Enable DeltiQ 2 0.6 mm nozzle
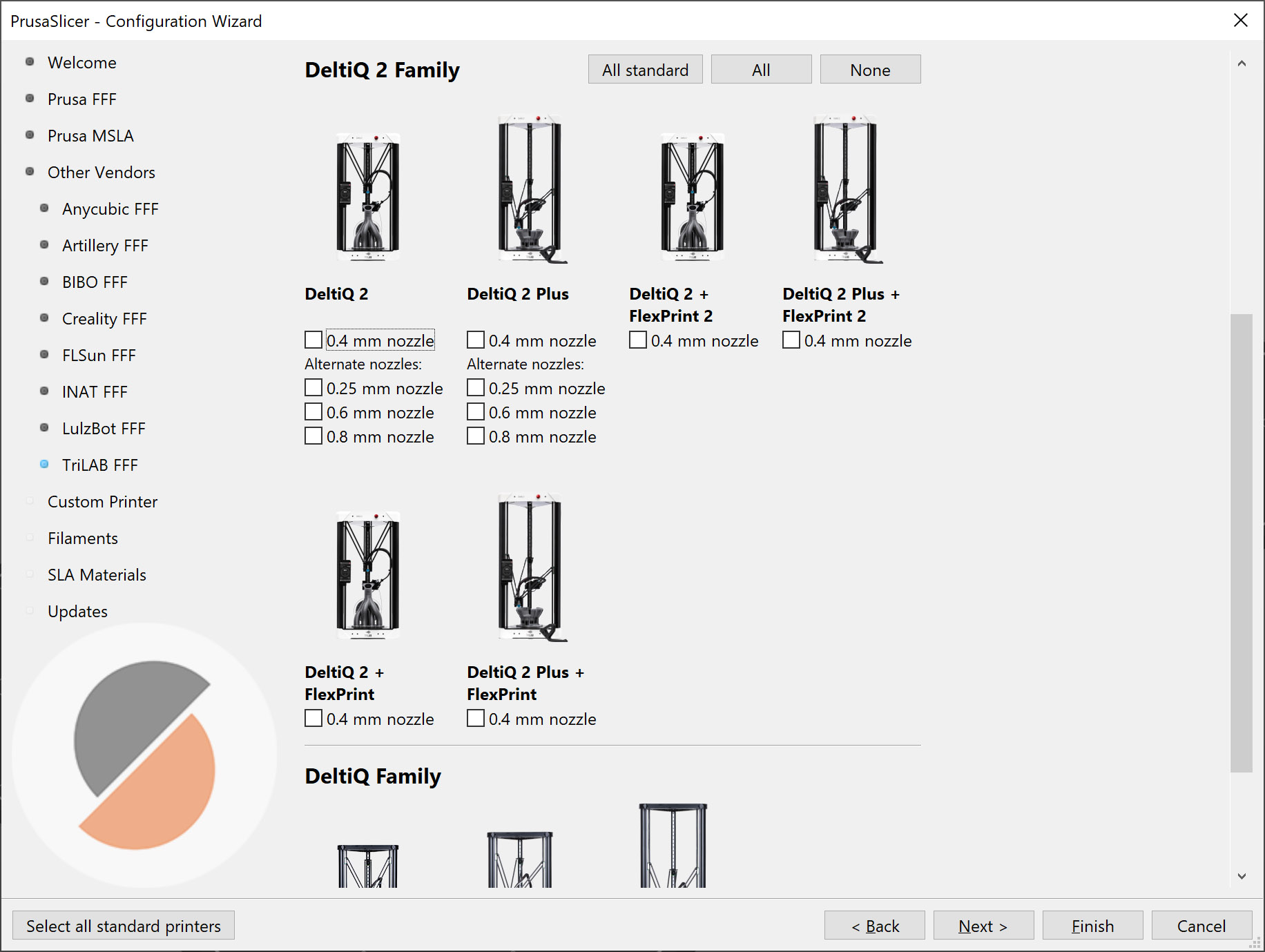1265x952 pixels. [x=313, y=412]
